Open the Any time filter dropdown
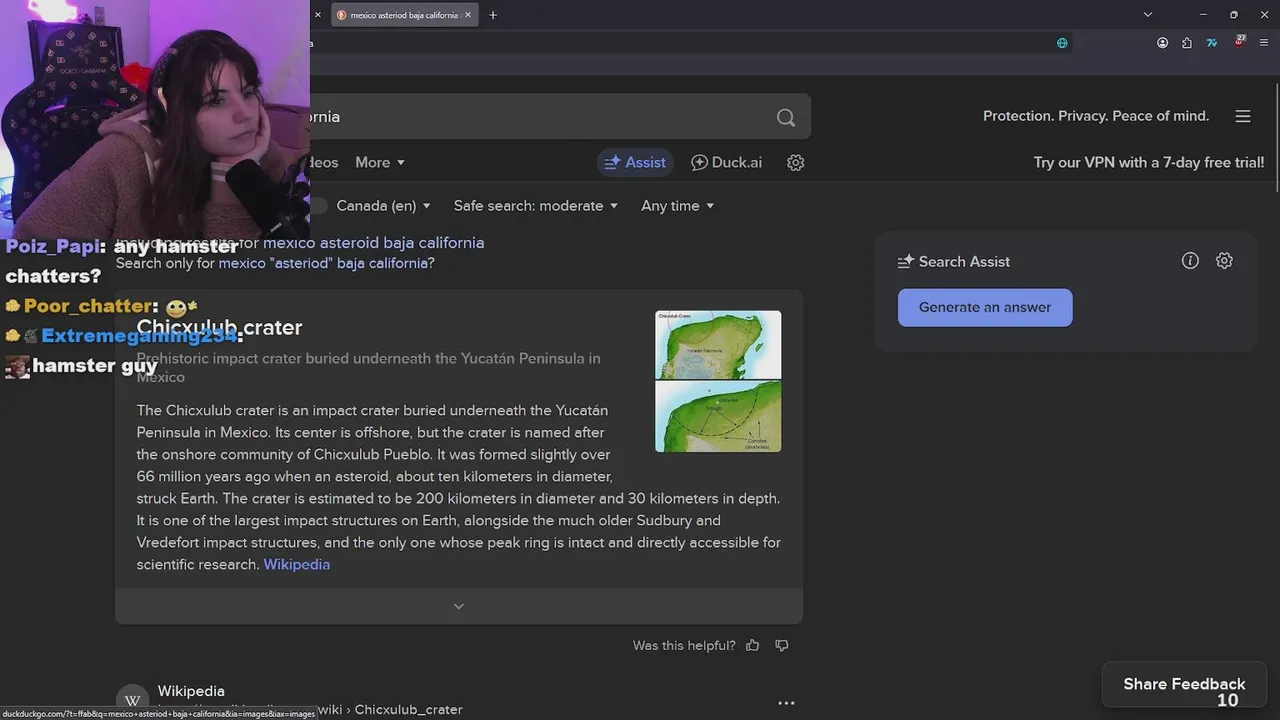Image resolution: width=1280 pixels, height=720 pixels. (x=678, y=205)
